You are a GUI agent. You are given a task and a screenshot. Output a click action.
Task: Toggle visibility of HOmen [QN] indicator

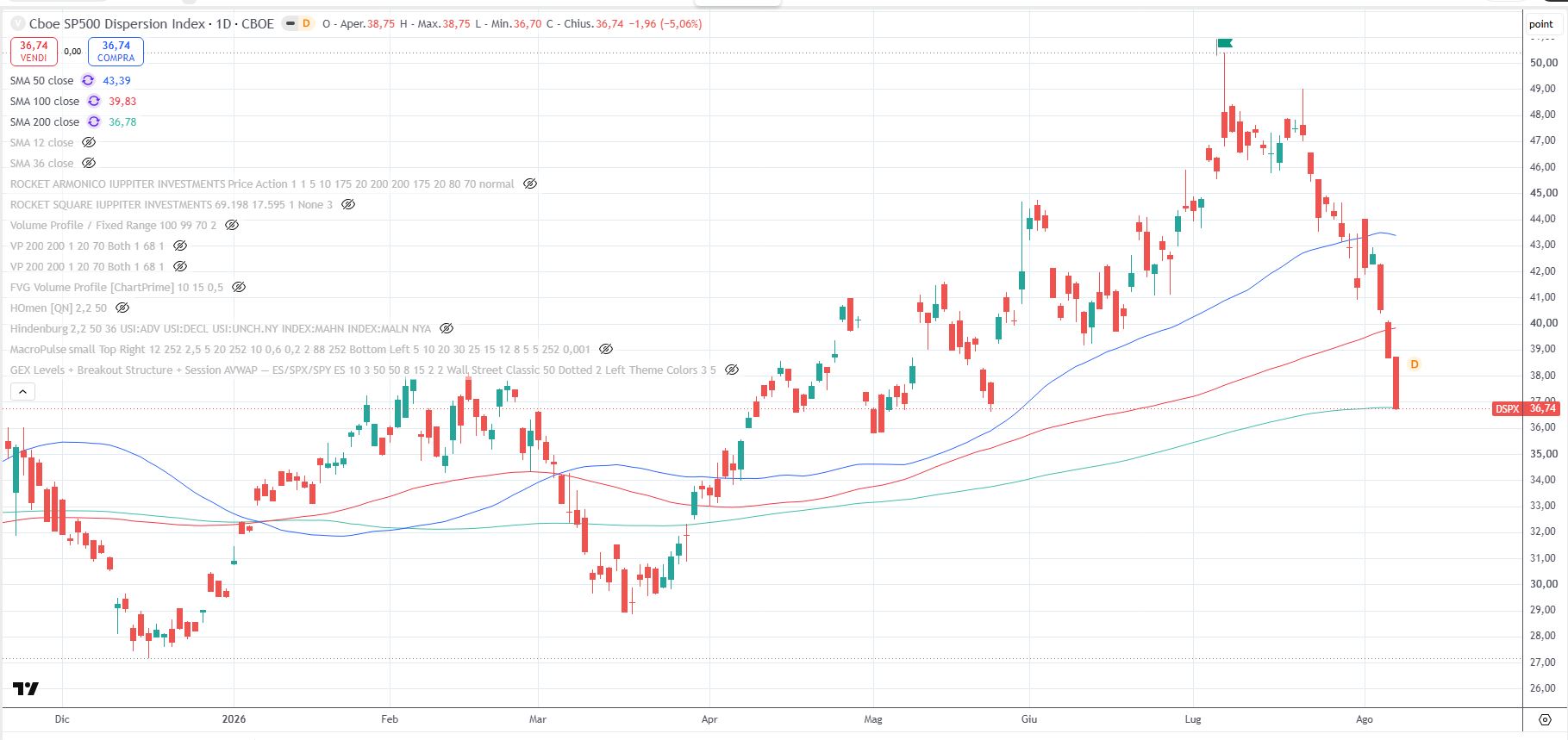tap(122, 308)
